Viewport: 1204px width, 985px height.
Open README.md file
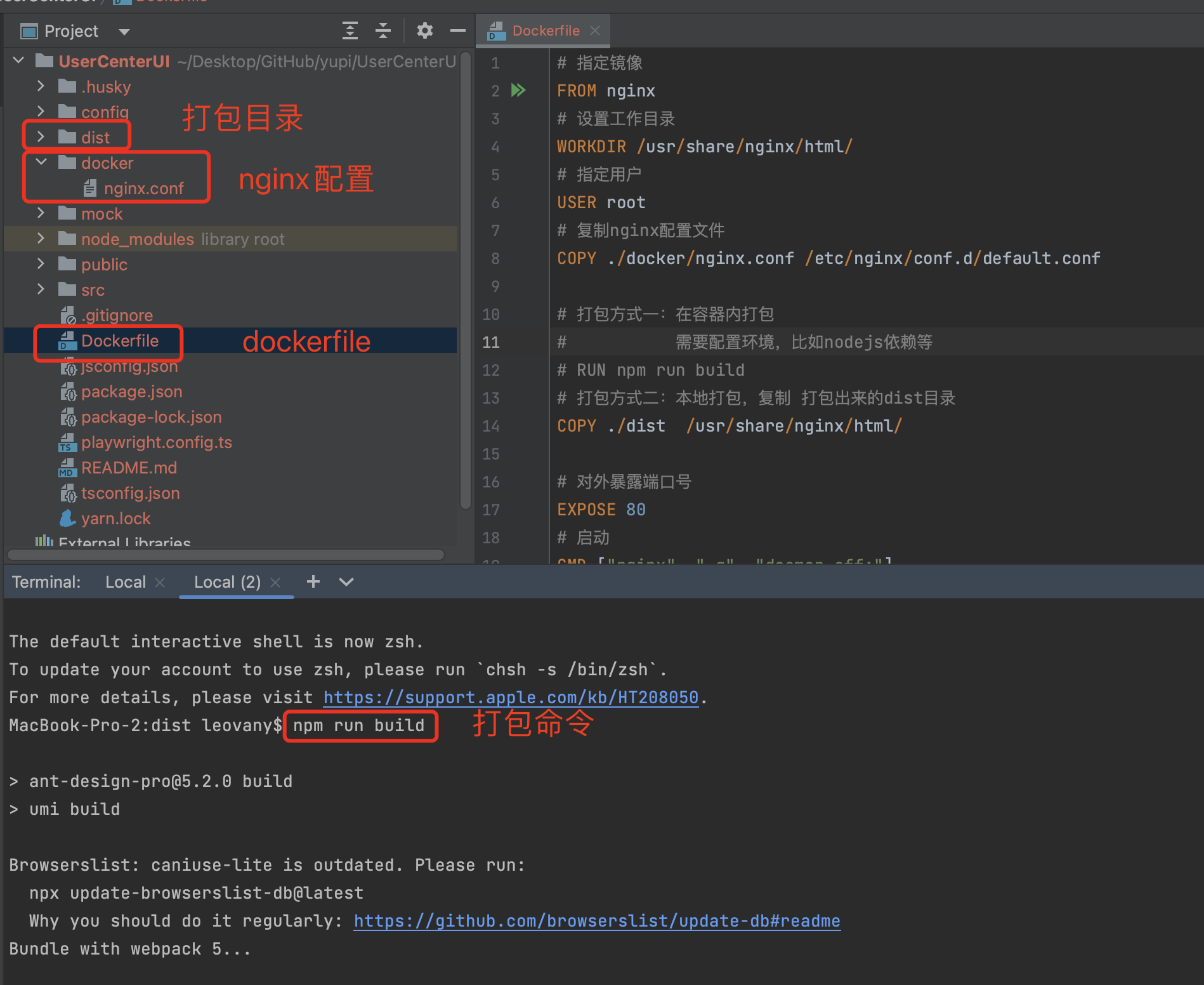coord(129,468)
